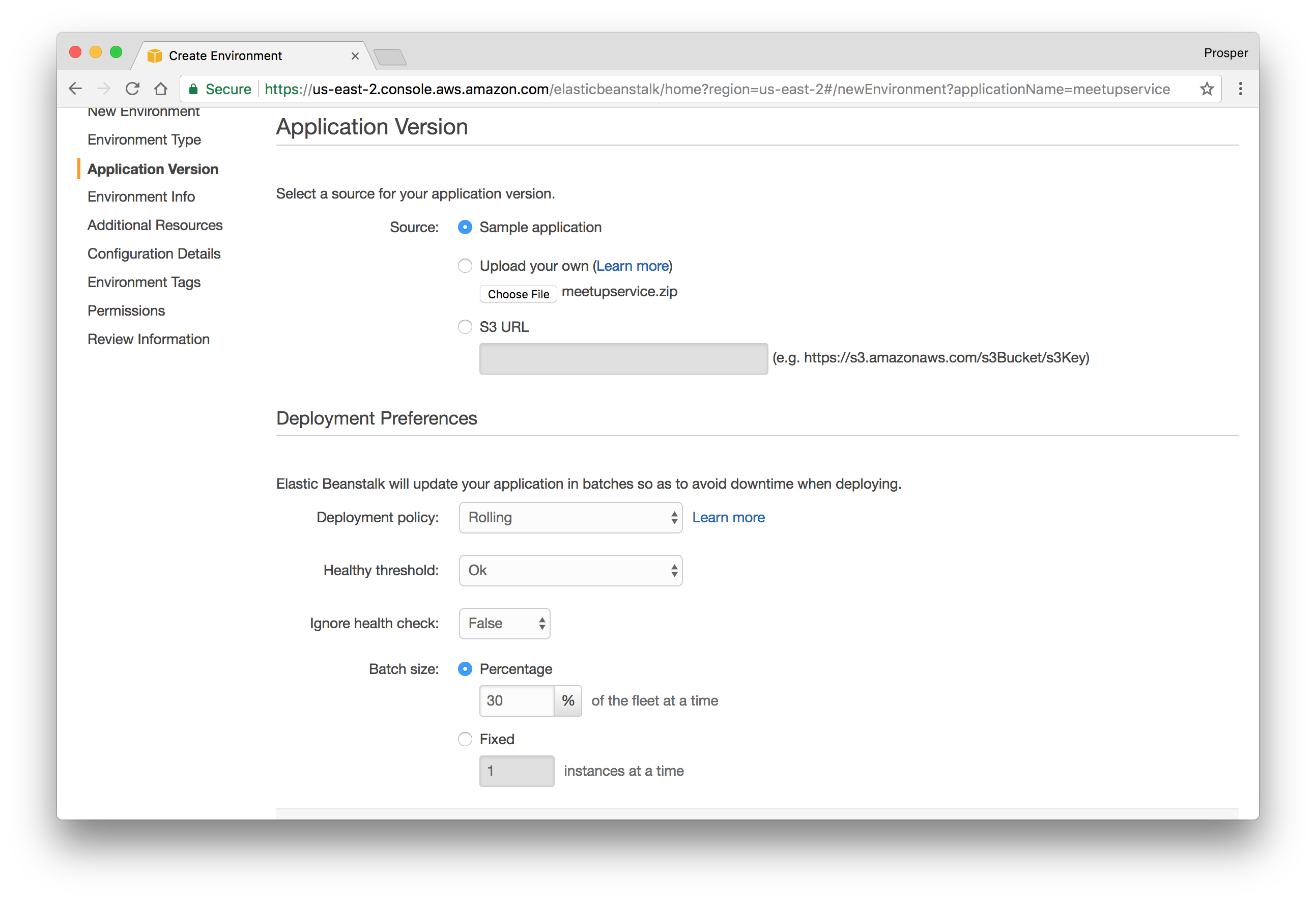
Task: Click the batch percentage input field
Action: (516, 700)
